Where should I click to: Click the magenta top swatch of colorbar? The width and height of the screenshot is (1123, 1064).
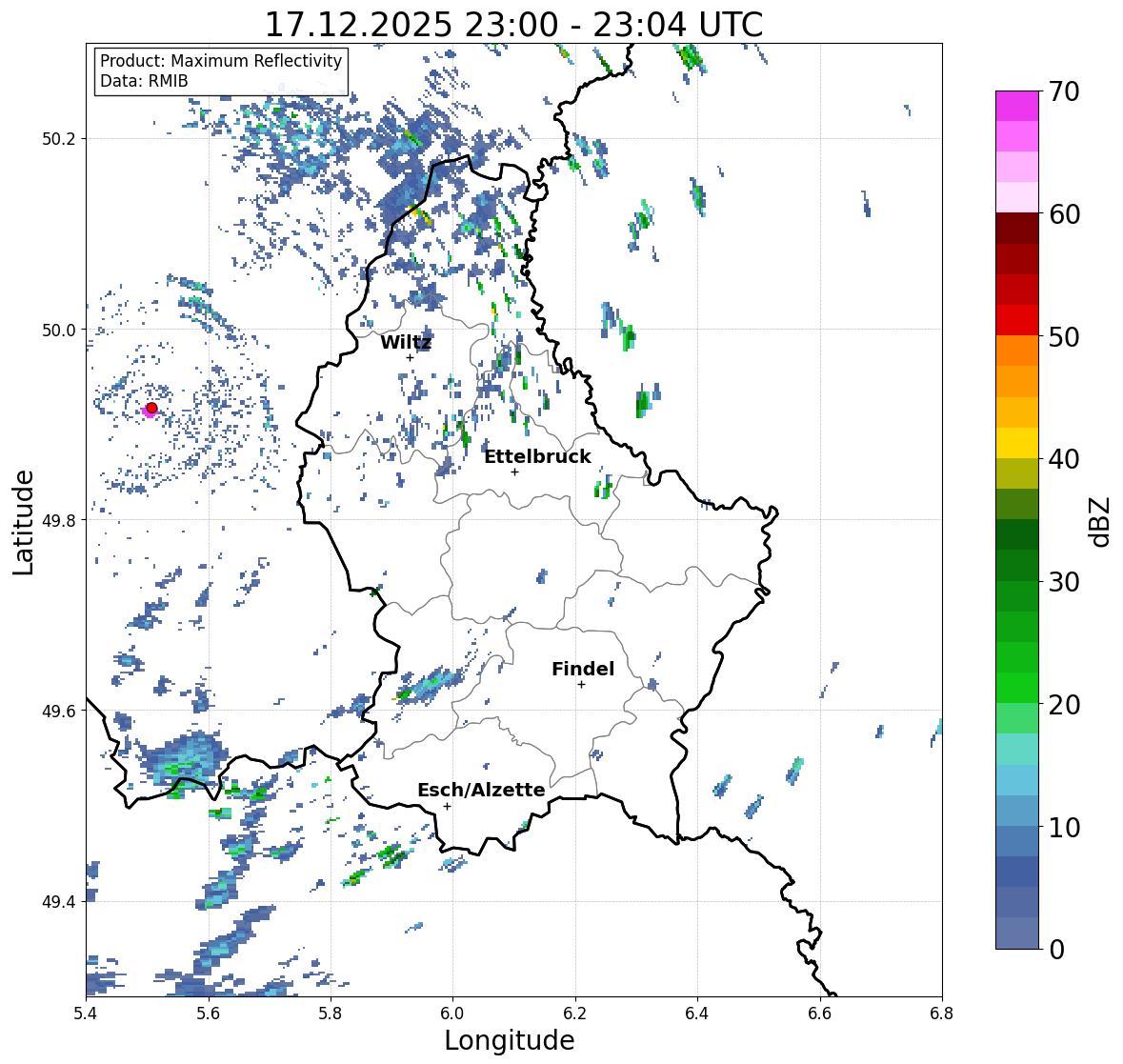point(1017,107)
